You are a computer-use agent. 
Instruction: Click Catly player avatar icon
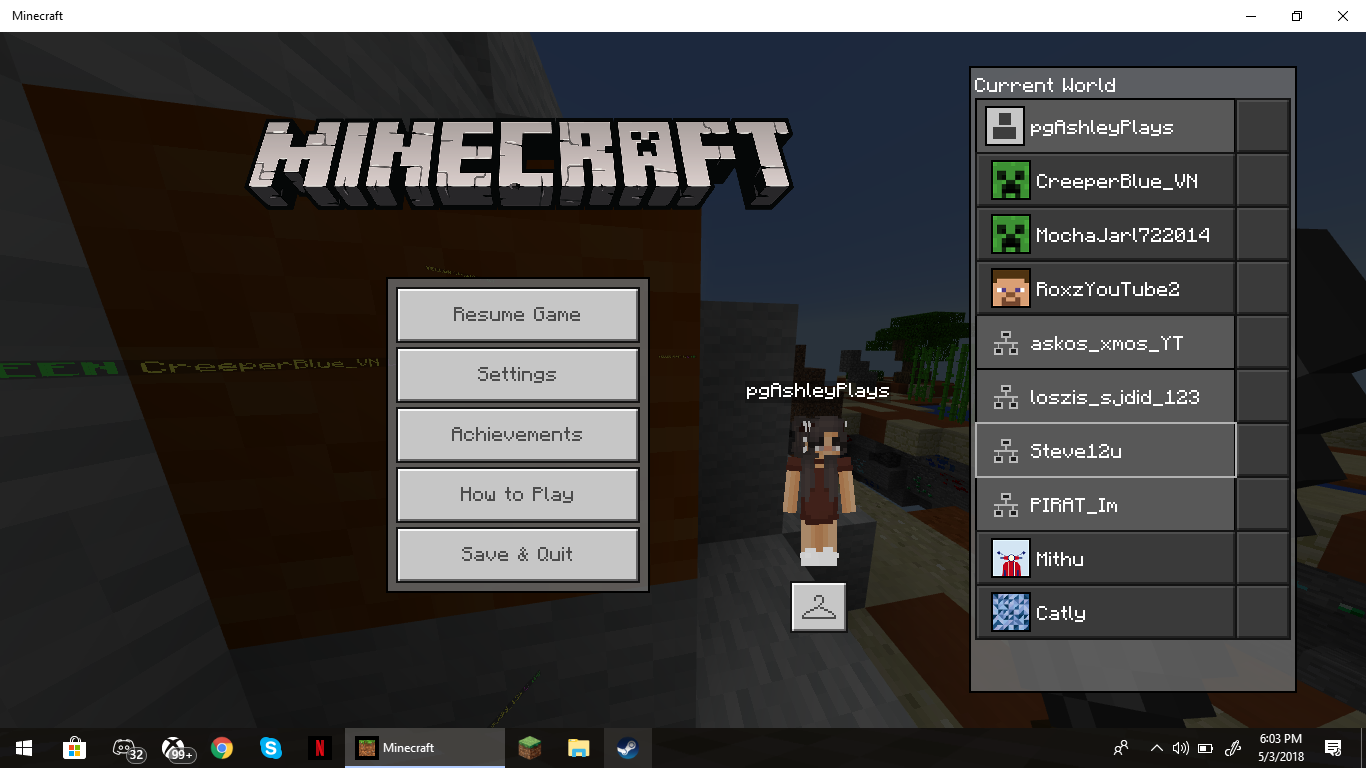tap(1010, 613)
